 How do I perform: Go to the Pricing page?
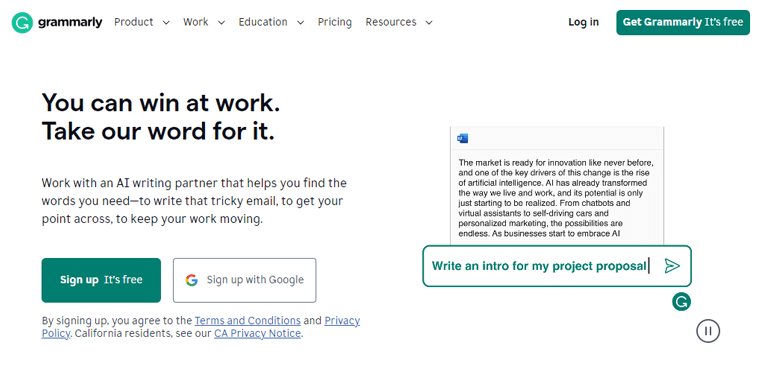(334, 22)
